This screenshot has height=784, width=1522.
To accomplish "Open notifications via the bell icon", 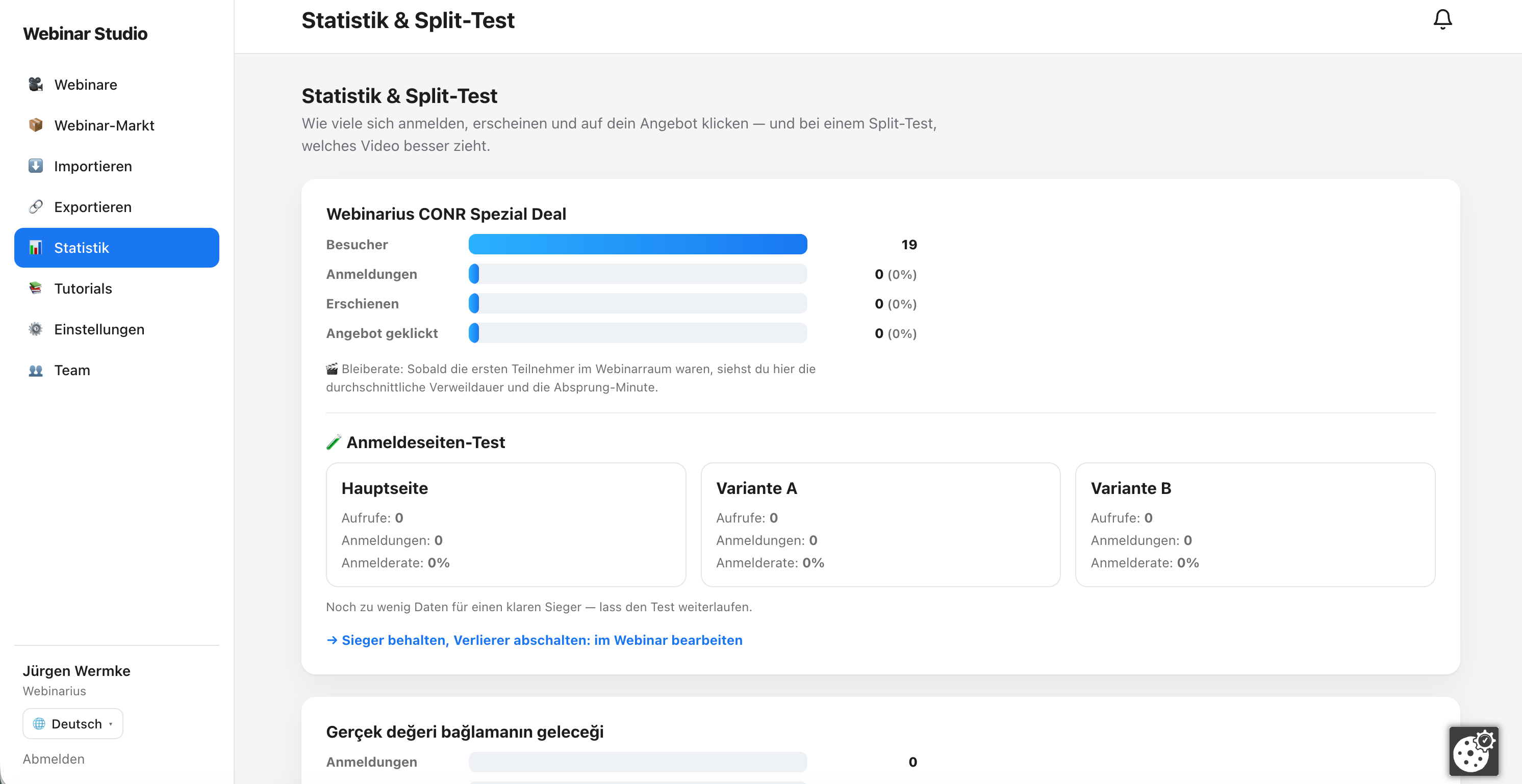I will point(1442,20).
